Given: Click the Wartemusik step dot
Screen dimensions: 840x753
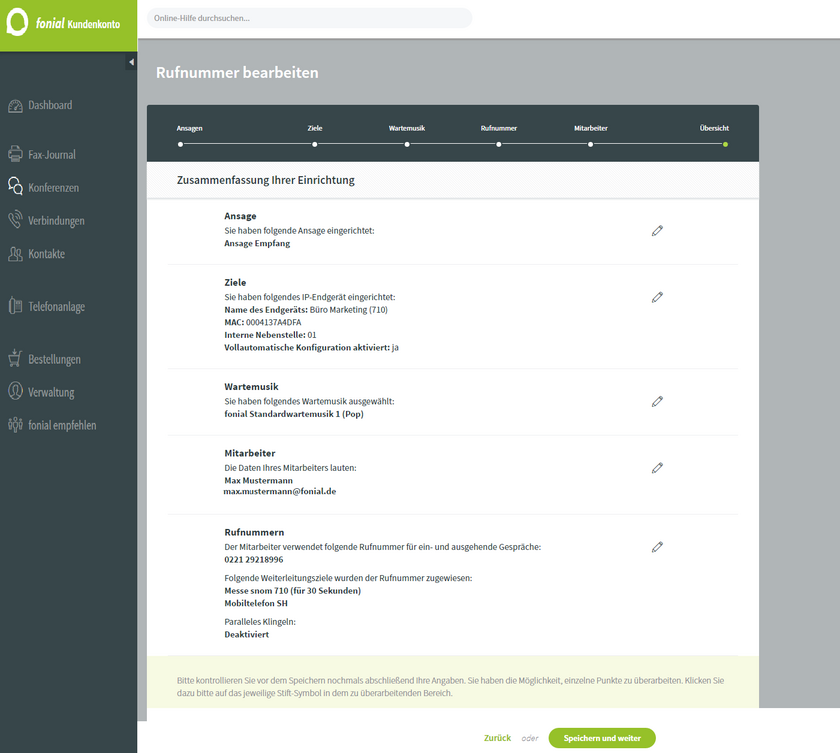Looking at the screenshot, I should coord(407,144).
